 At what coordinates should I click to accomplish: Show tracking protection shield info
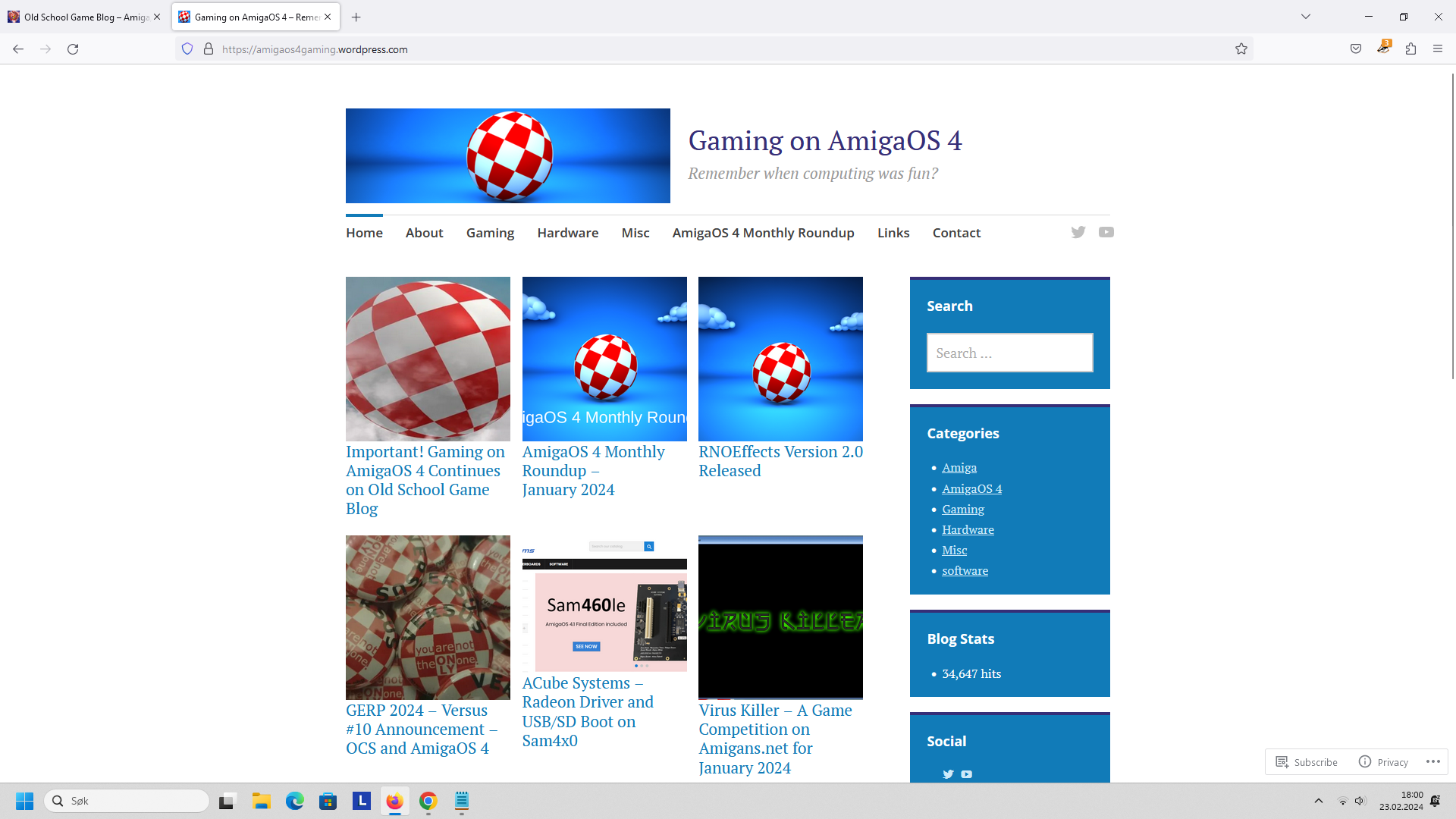tap(187, 49)
